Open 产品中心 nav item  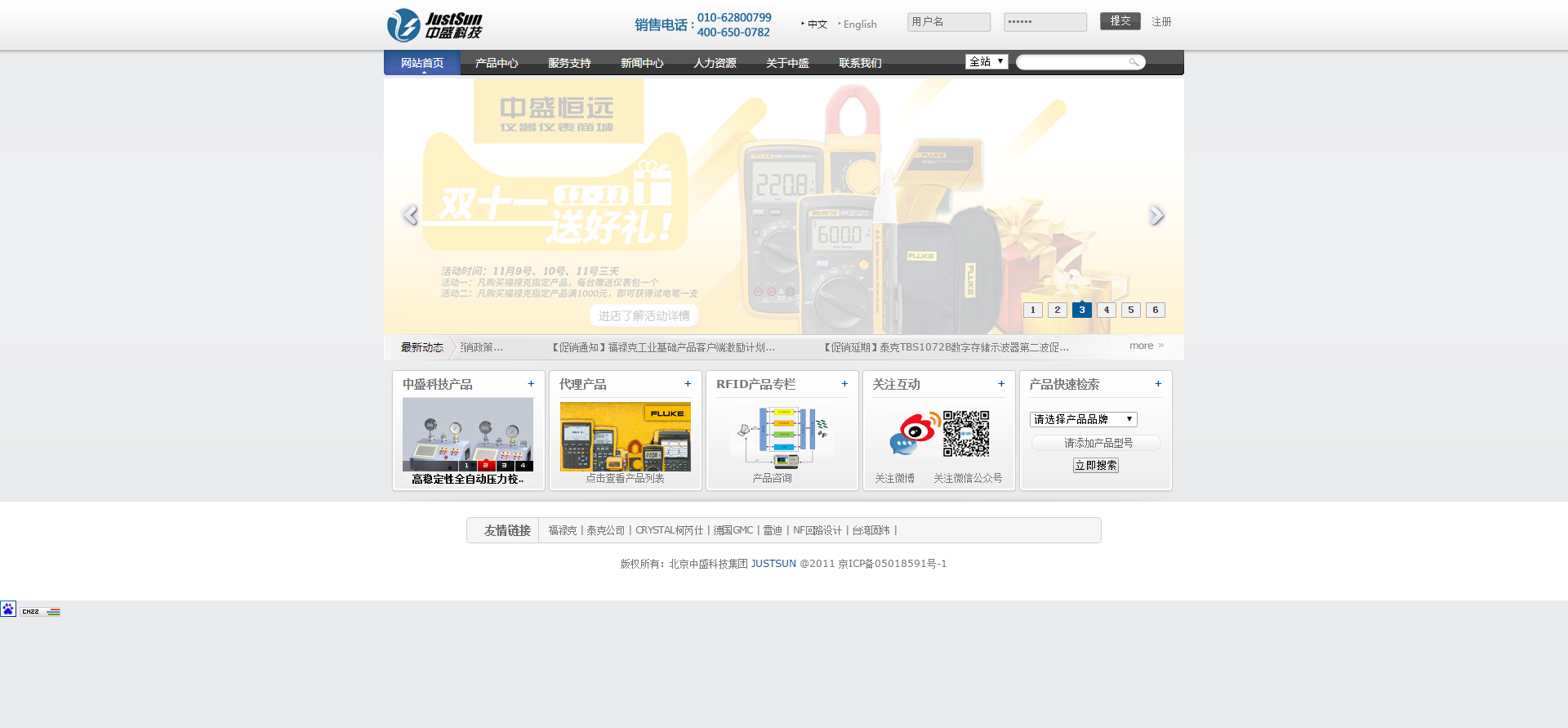(x=497, y=63)
